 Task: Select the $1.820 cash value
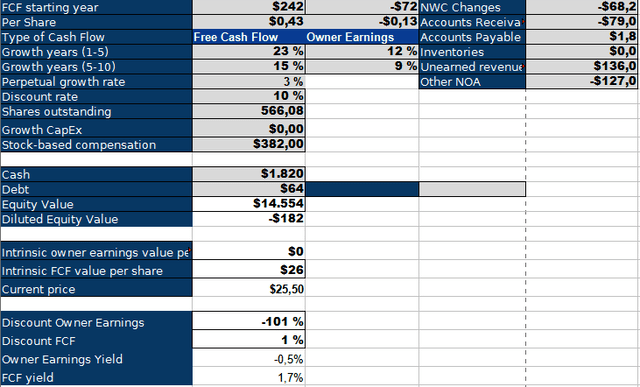coord(249,174)
